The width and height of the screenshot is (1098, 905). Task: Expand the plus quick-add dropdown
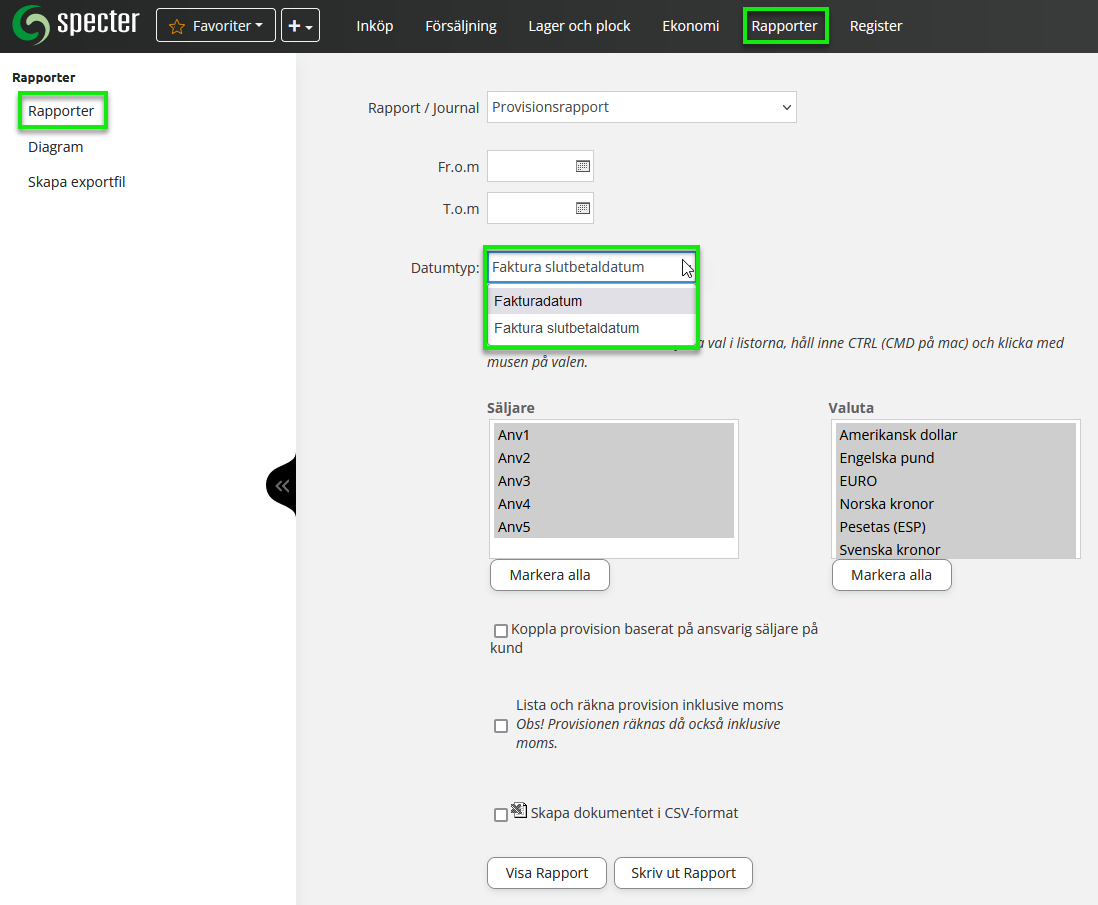tap(300, 26)
